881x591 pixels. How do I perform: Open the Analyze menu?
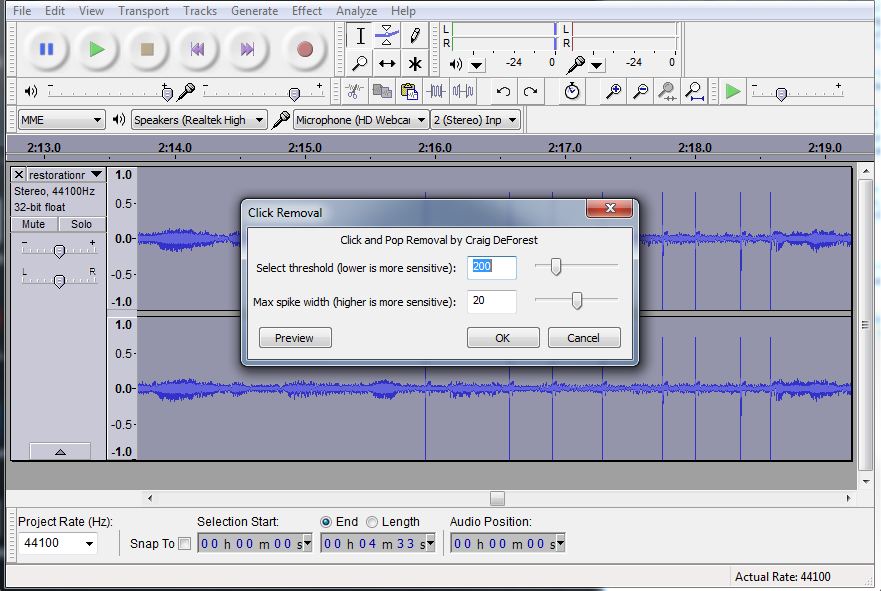pyautogui.click(x=356, y=11)
